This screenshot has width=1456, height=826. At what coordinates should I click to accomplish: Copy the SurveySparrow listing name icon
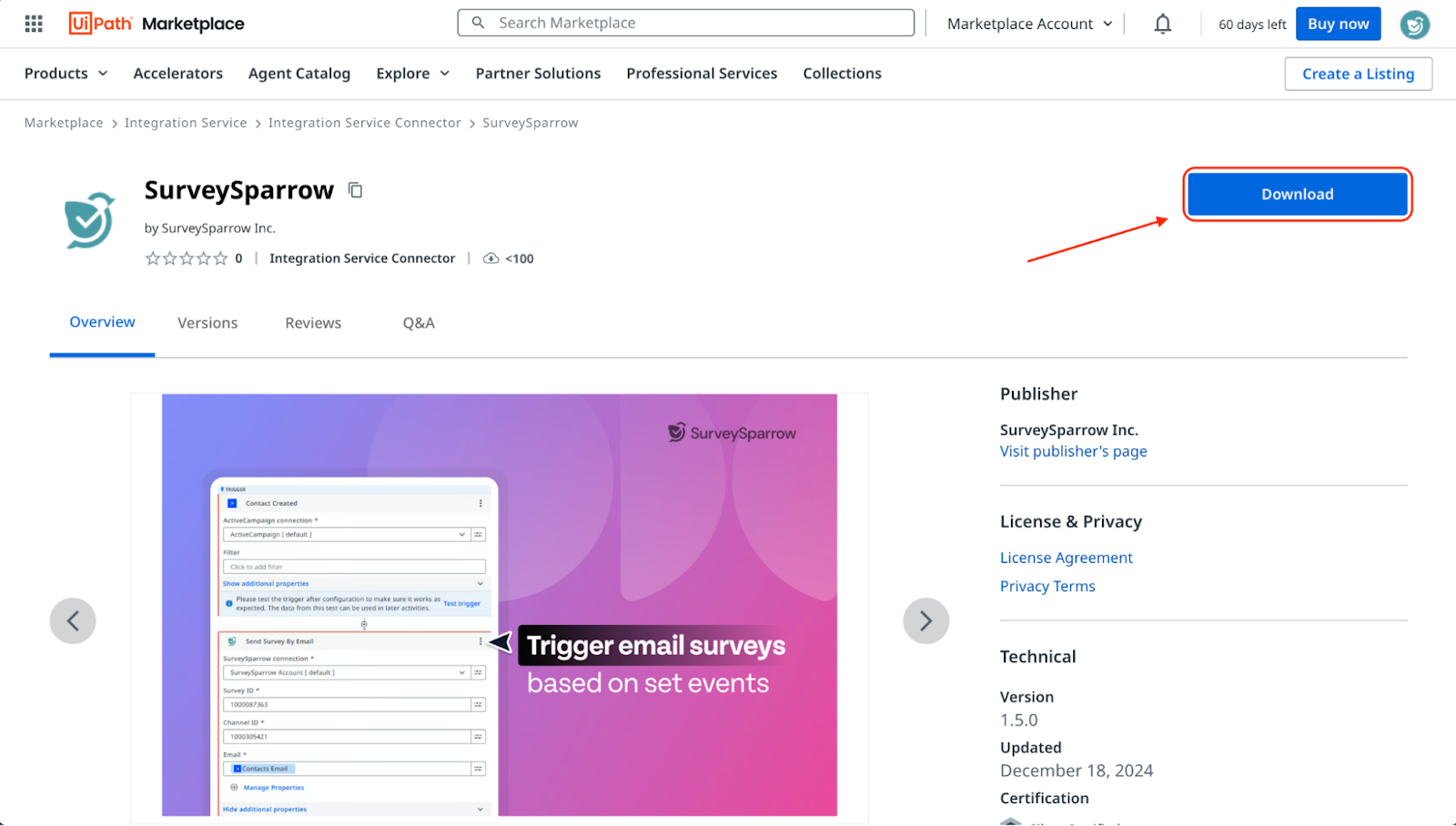[x=356, y=190]
